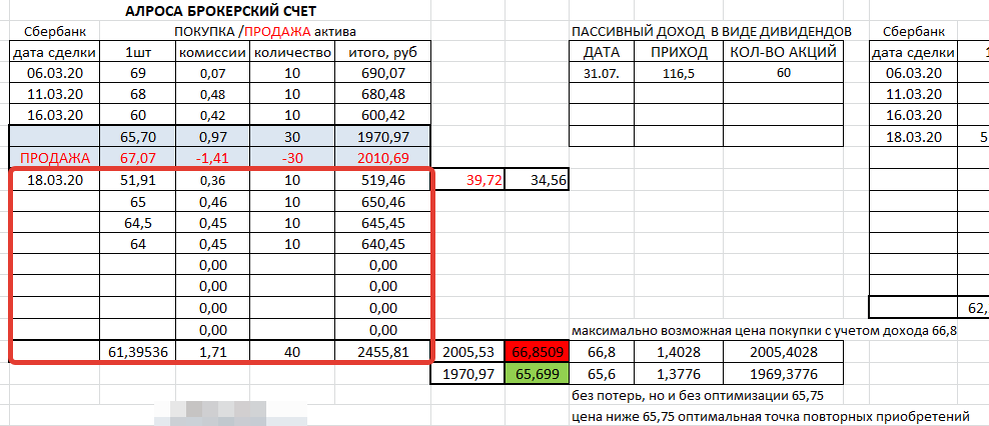The height and width of the screenshot is (426, 989).
Task: Click the commission cell 0,36
Action: (213, 180)
